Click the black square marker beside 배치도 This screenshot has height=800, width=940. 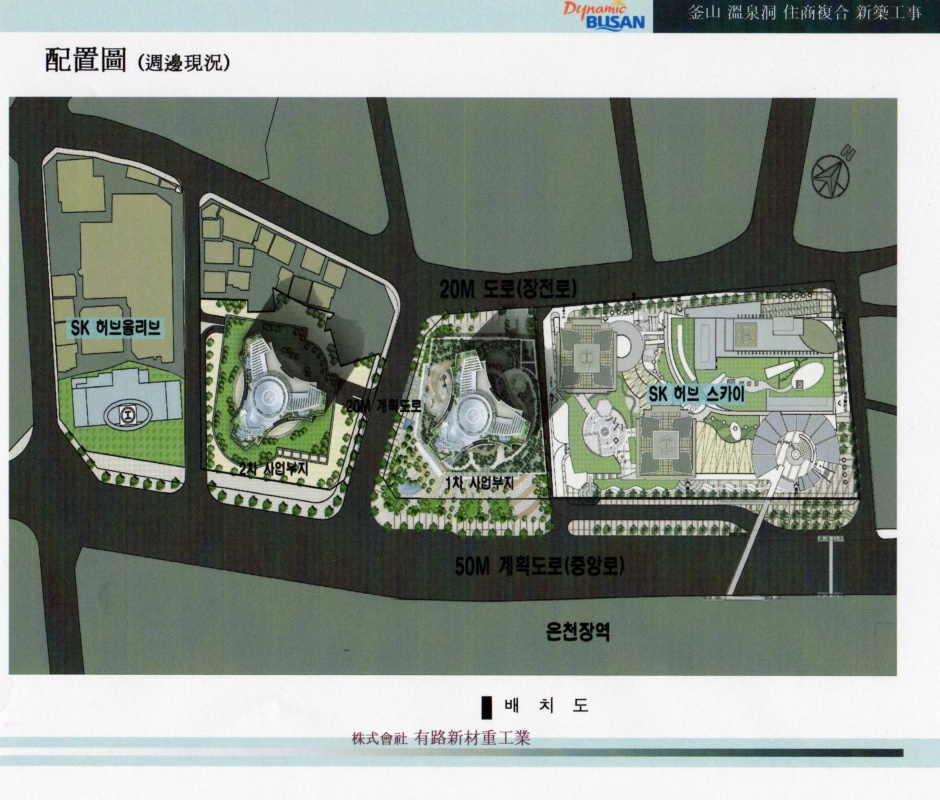pyautogui.click(x=487, y=707)
